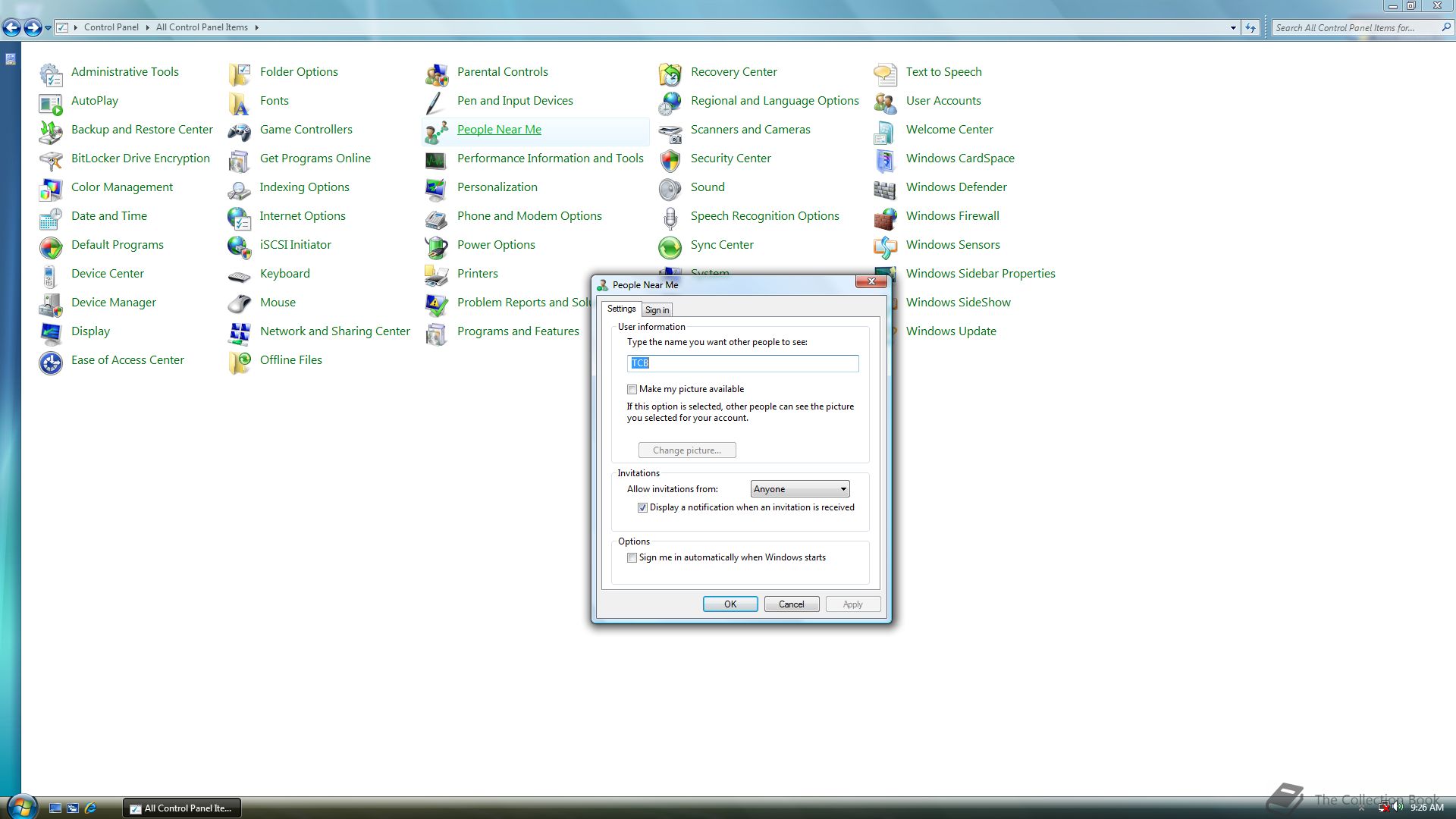The image size is (1456, 819).
Task: Open the Windows Sidebar Properties link
Action: (x=981, y=274)
